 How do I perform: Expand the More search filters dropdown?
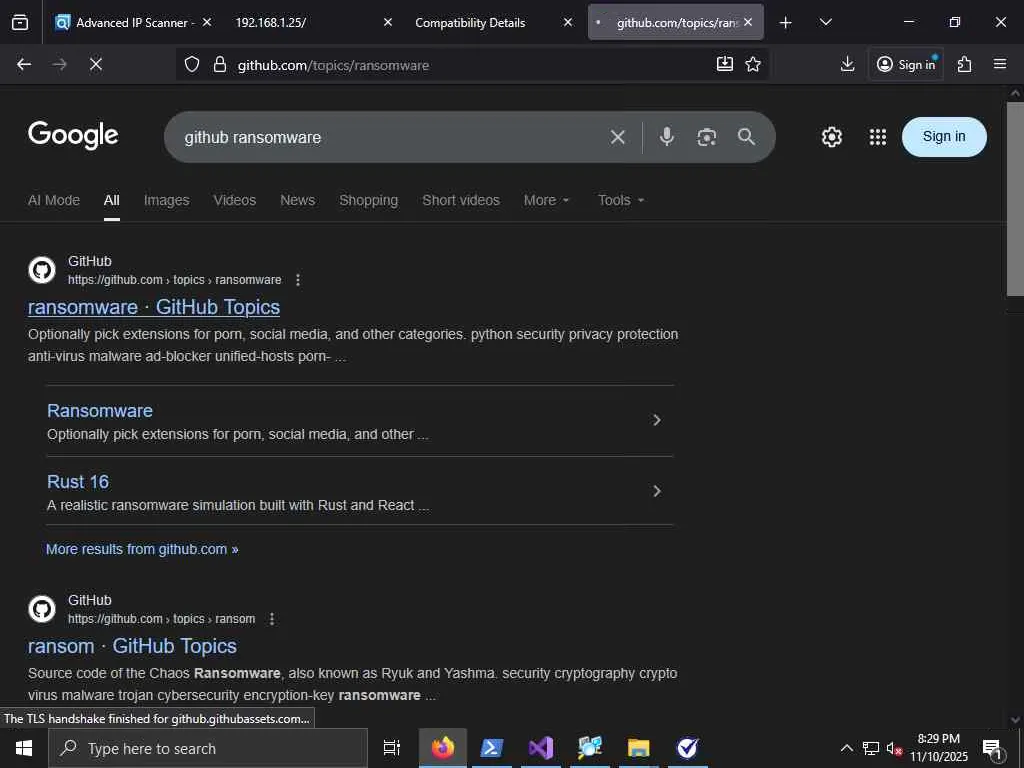pyautogui.click(x=547, y=200)
